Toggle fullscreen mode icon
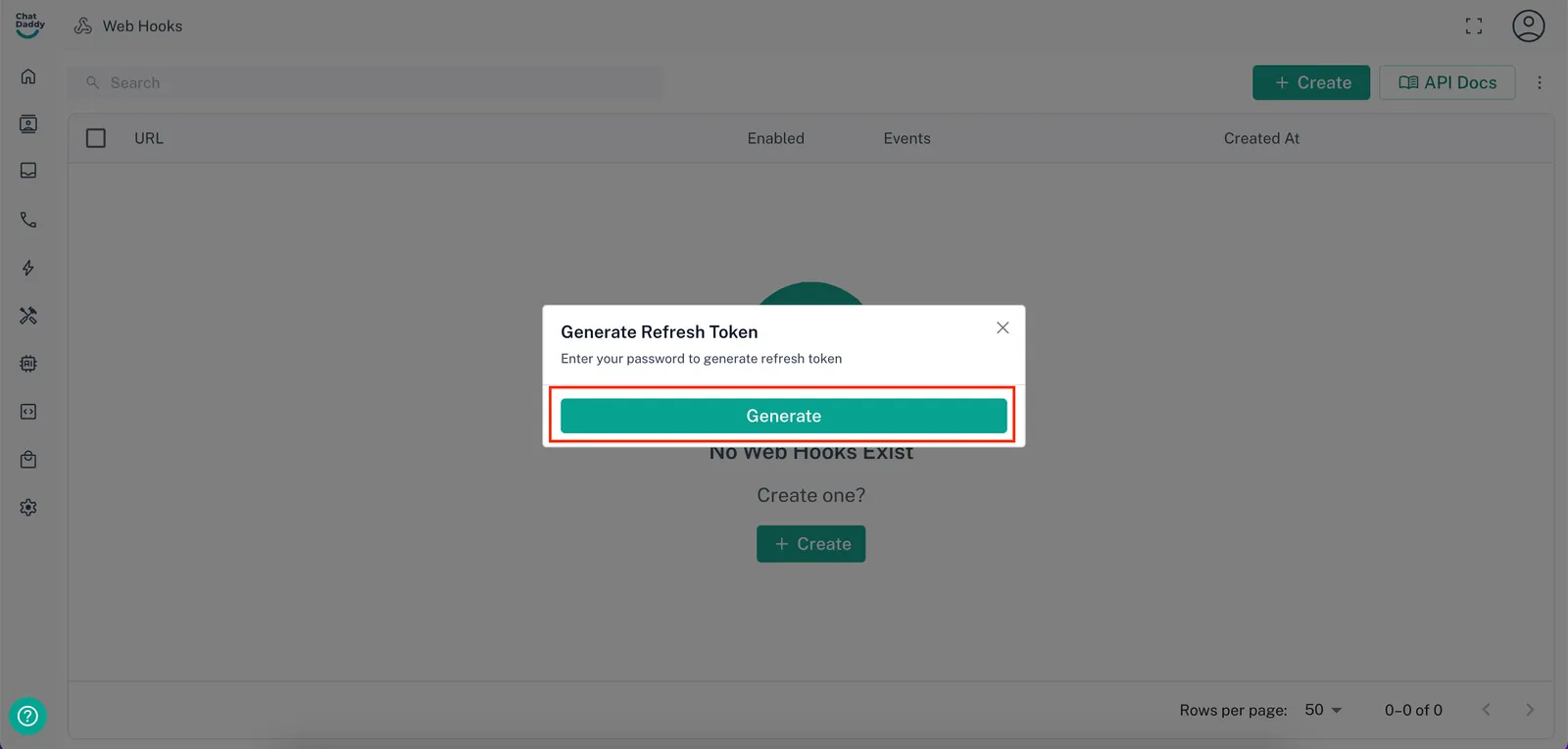Image resolution: width=1568 pixels, height=749 pixels. click(1473, 26)
